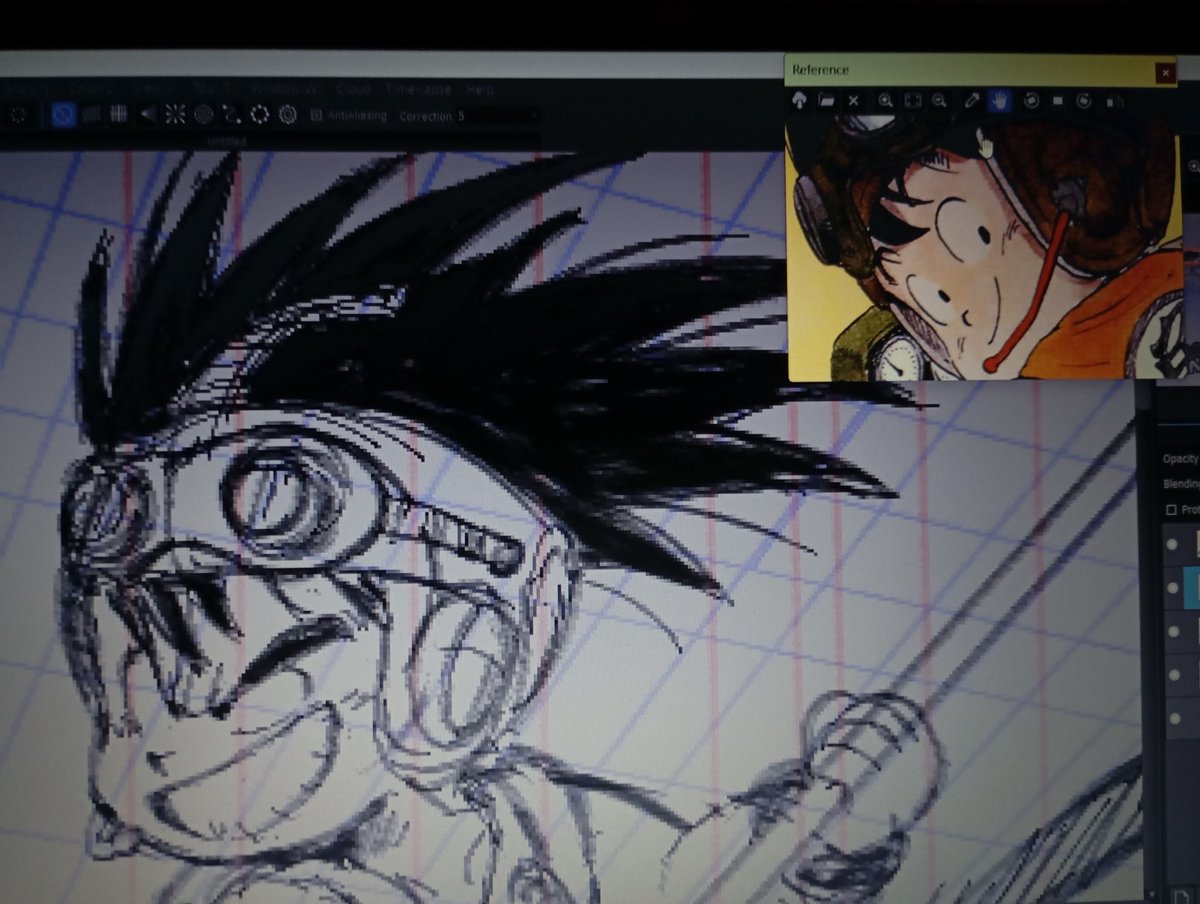
Task: Open the View menu
Action: pos(154,89)
